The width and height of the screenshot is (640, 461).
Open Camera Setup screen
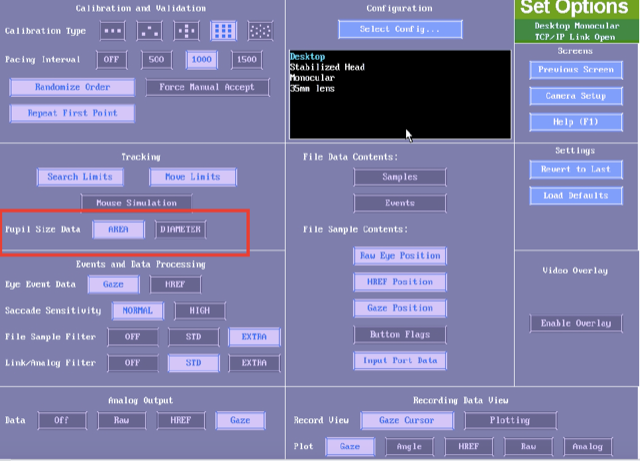(576, 96)
